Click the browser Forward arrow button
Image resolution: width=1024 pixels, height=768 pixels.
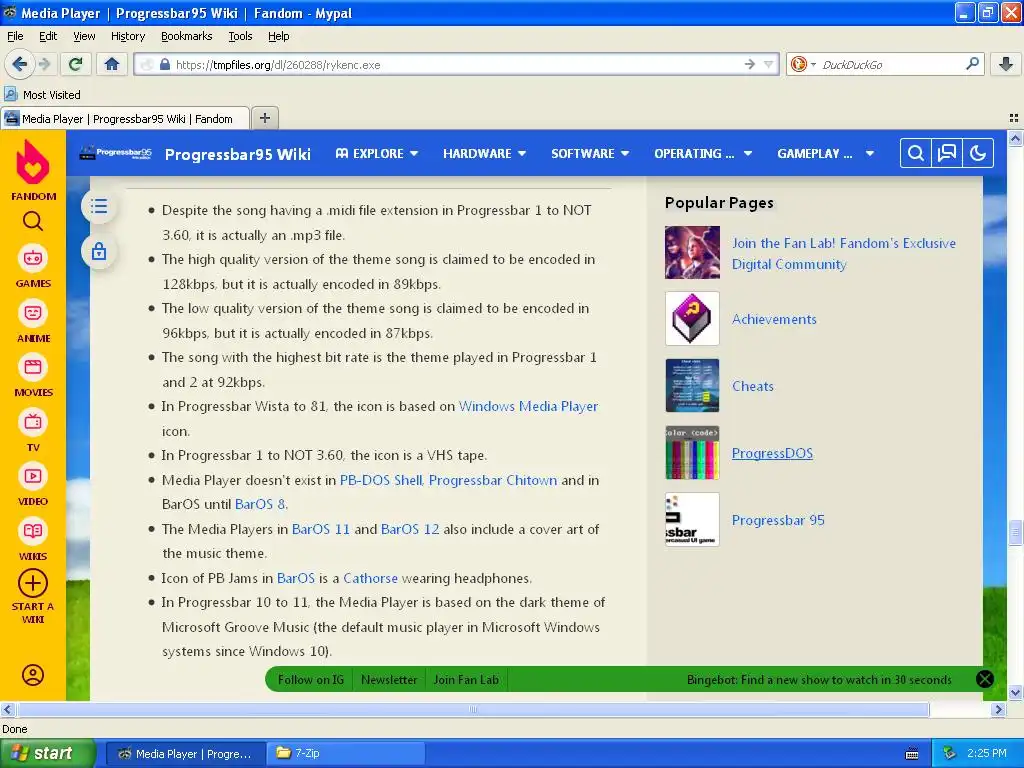click(x=45, y=64)
